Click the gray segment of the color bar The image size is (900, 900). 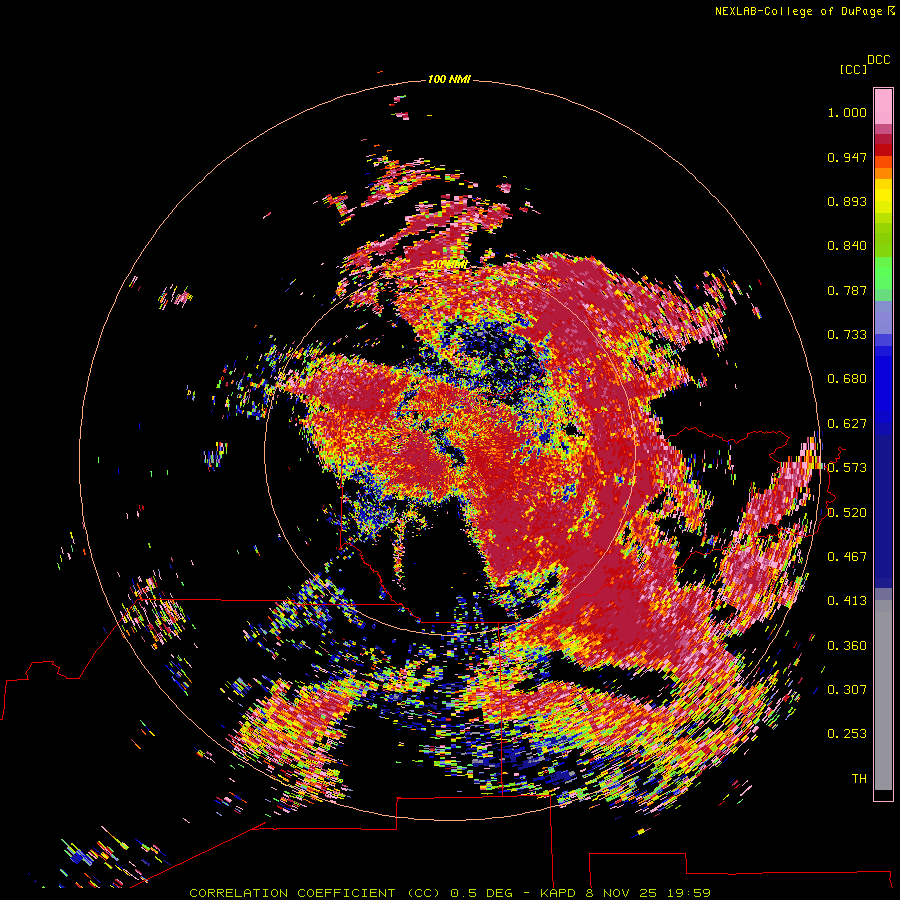point(883,695)
